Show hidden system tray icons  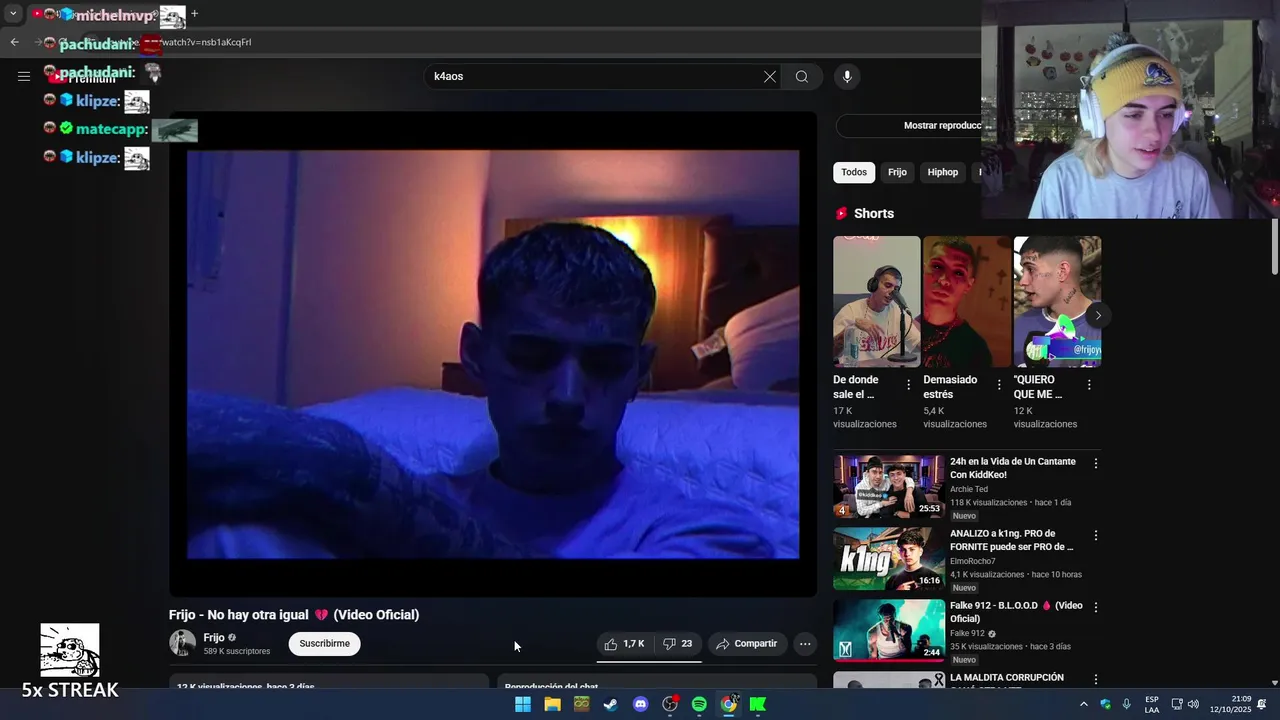[1084, 704]
